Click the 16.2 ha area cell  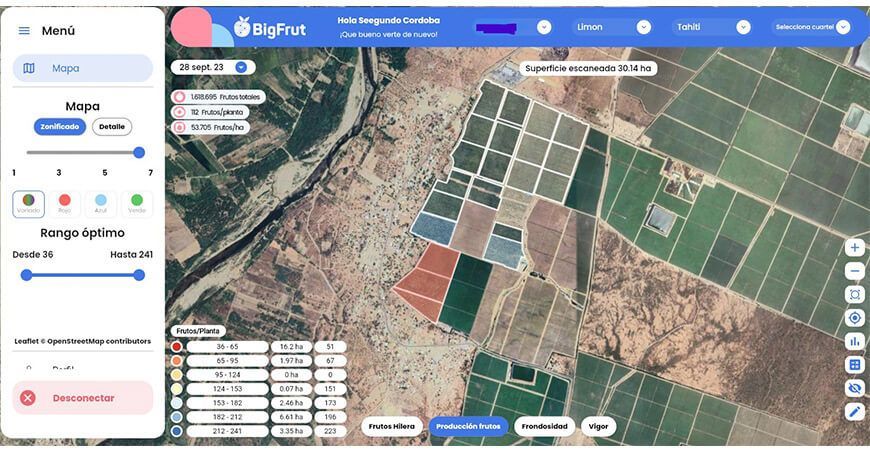click(291, 347)
